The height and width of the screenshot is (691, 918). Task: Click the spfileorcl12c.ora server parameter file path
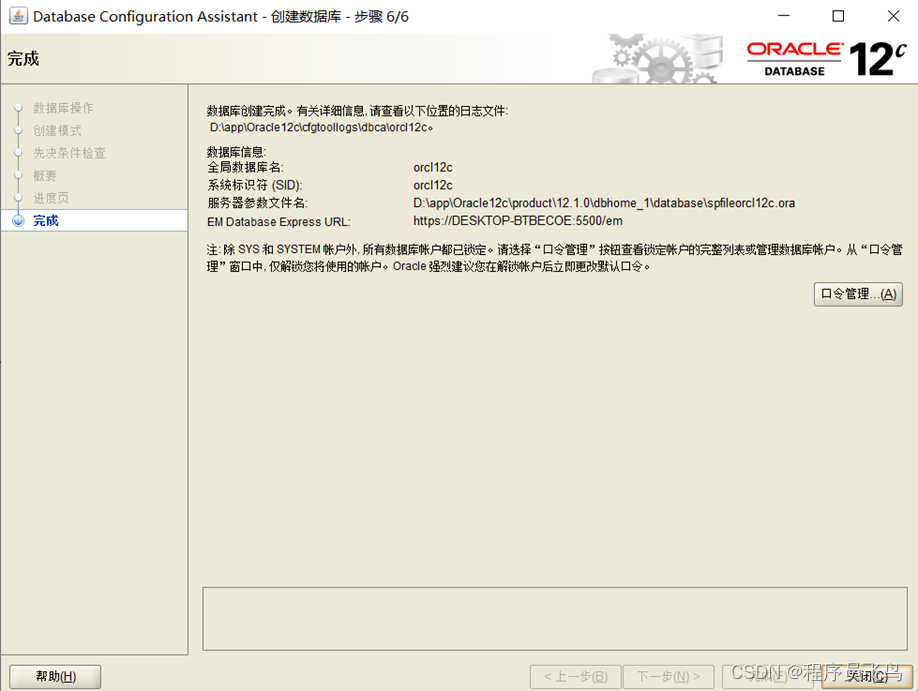pyautogui.click(x=604, y=203)
